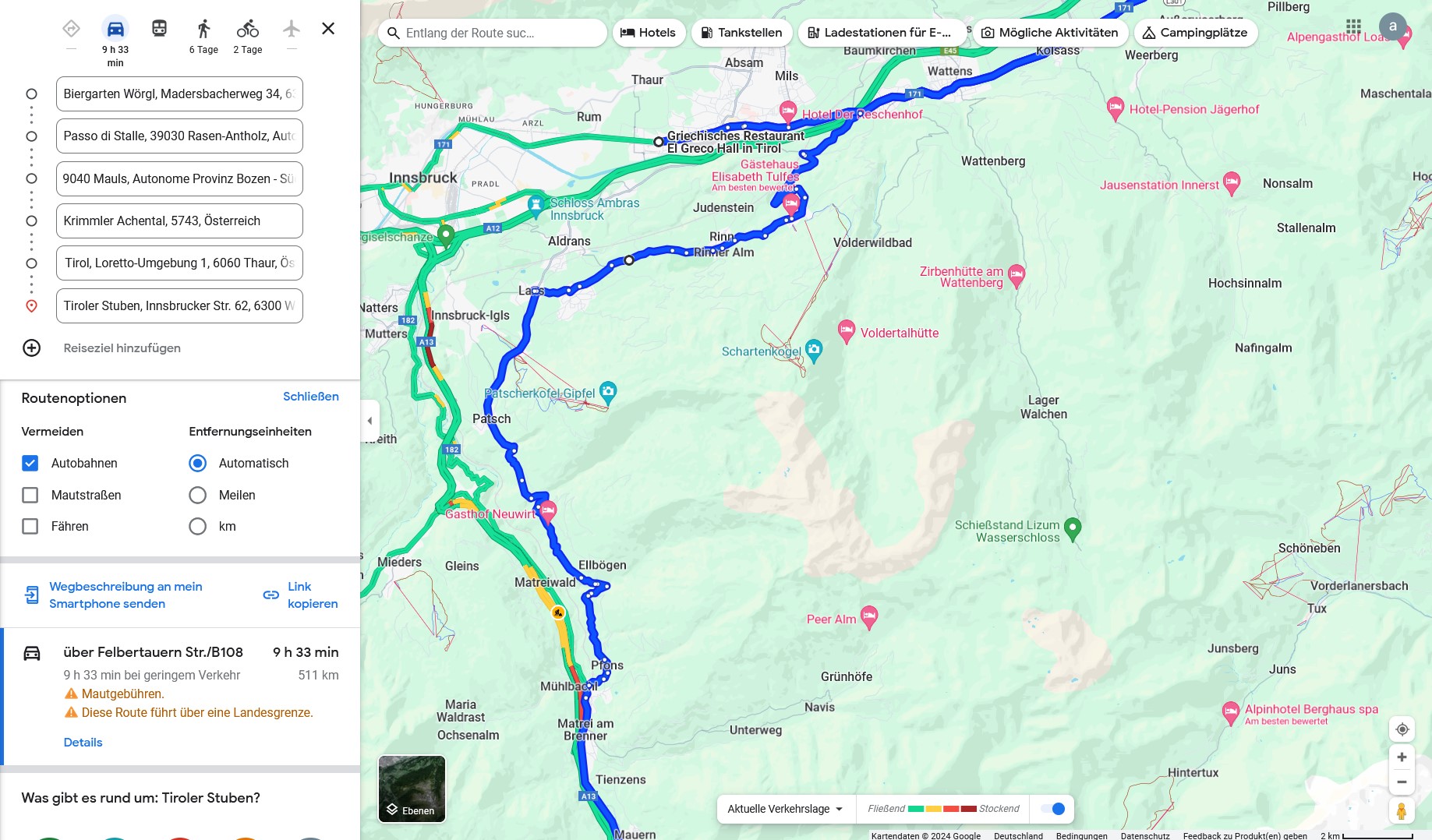Uncheck the Autobahnen avoid checkbox
This screenshot has width=1432, height=840.
click(x=30, y=464)
